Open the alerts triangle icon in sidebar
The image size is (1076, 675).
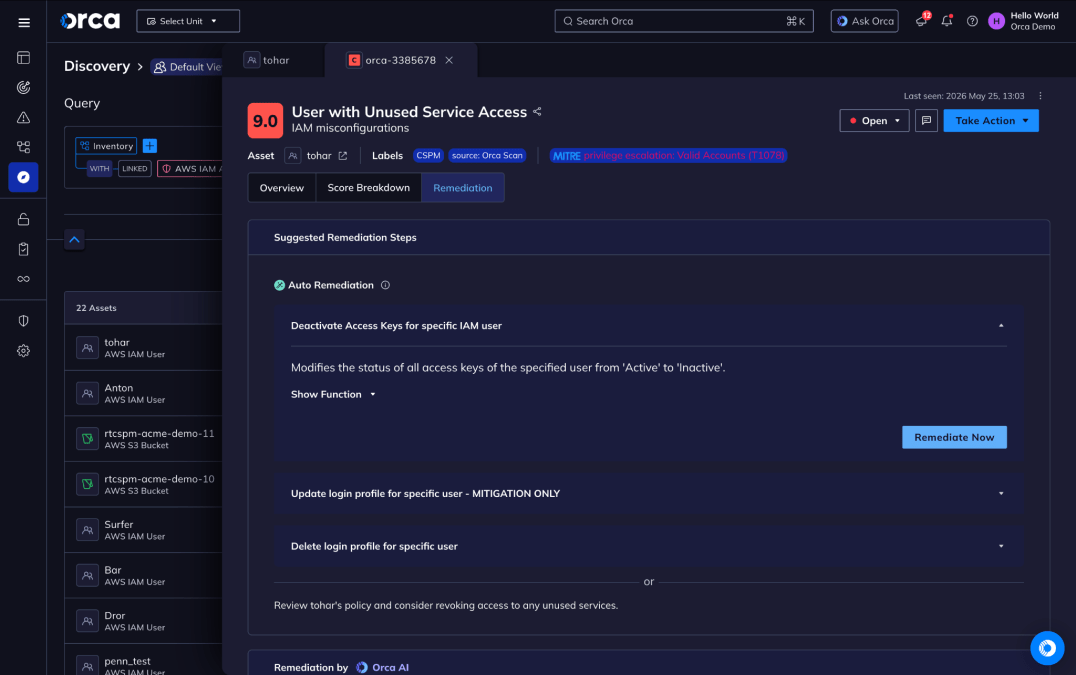[x=23, y=117]
